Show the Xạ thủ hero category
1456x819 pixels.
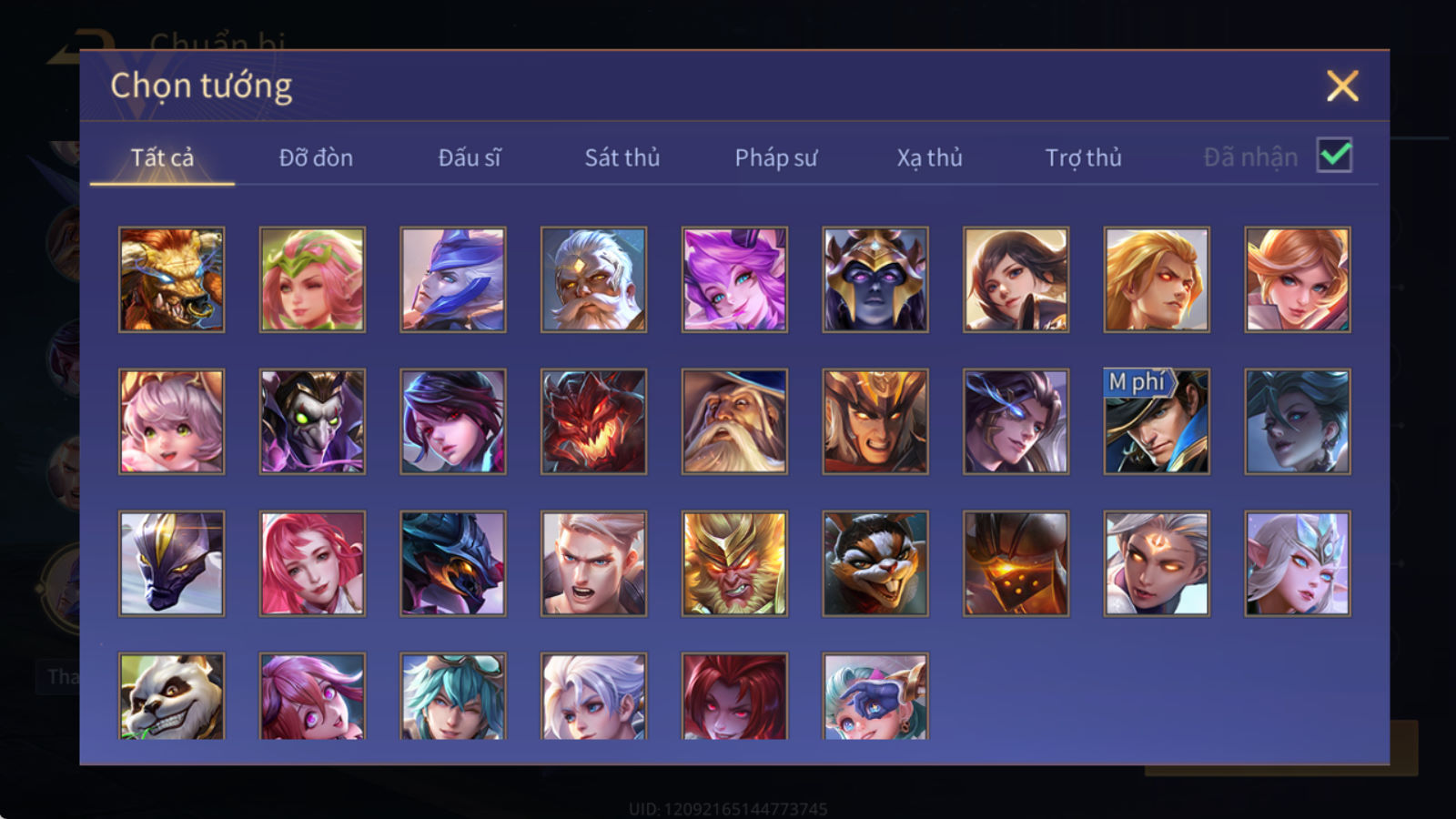(929, 157)
